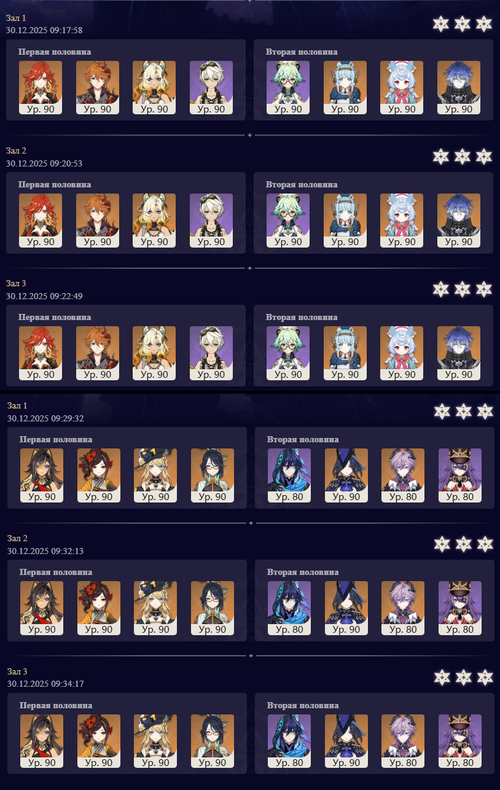Click 'Вторая половина' heading in 09:29:32 hall
Screen dimensions: 500x790
pyautogui.click(x=302, y=439)
